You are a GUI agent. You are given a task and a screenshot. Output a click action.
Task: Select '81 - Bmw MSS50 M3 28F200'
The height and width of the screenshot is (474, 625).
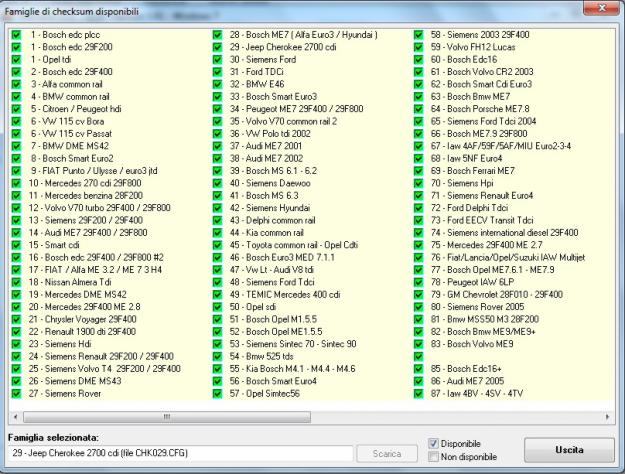[x=485, y=319]
